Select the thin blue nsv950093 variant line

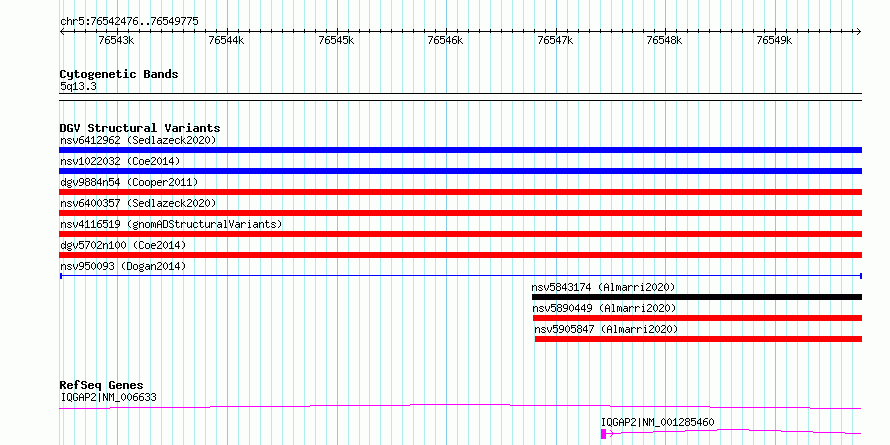click(x=460, y=276)
